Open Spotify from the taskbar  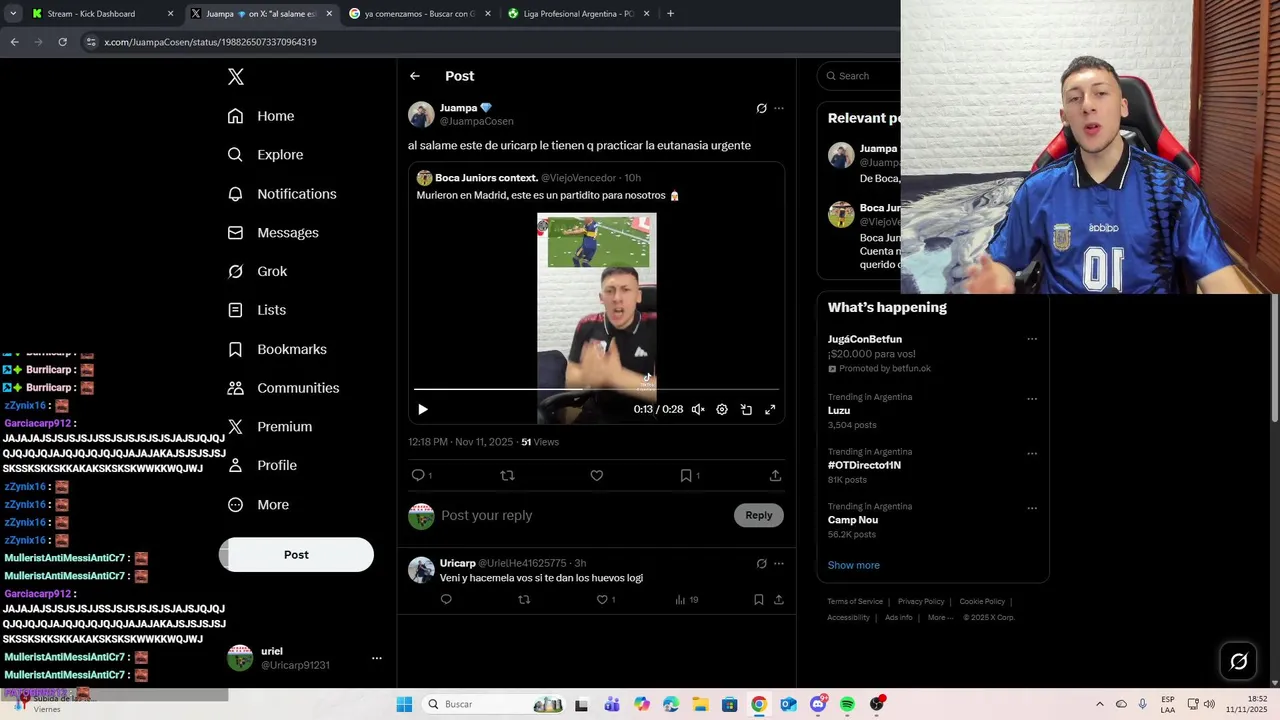point(847,705)
